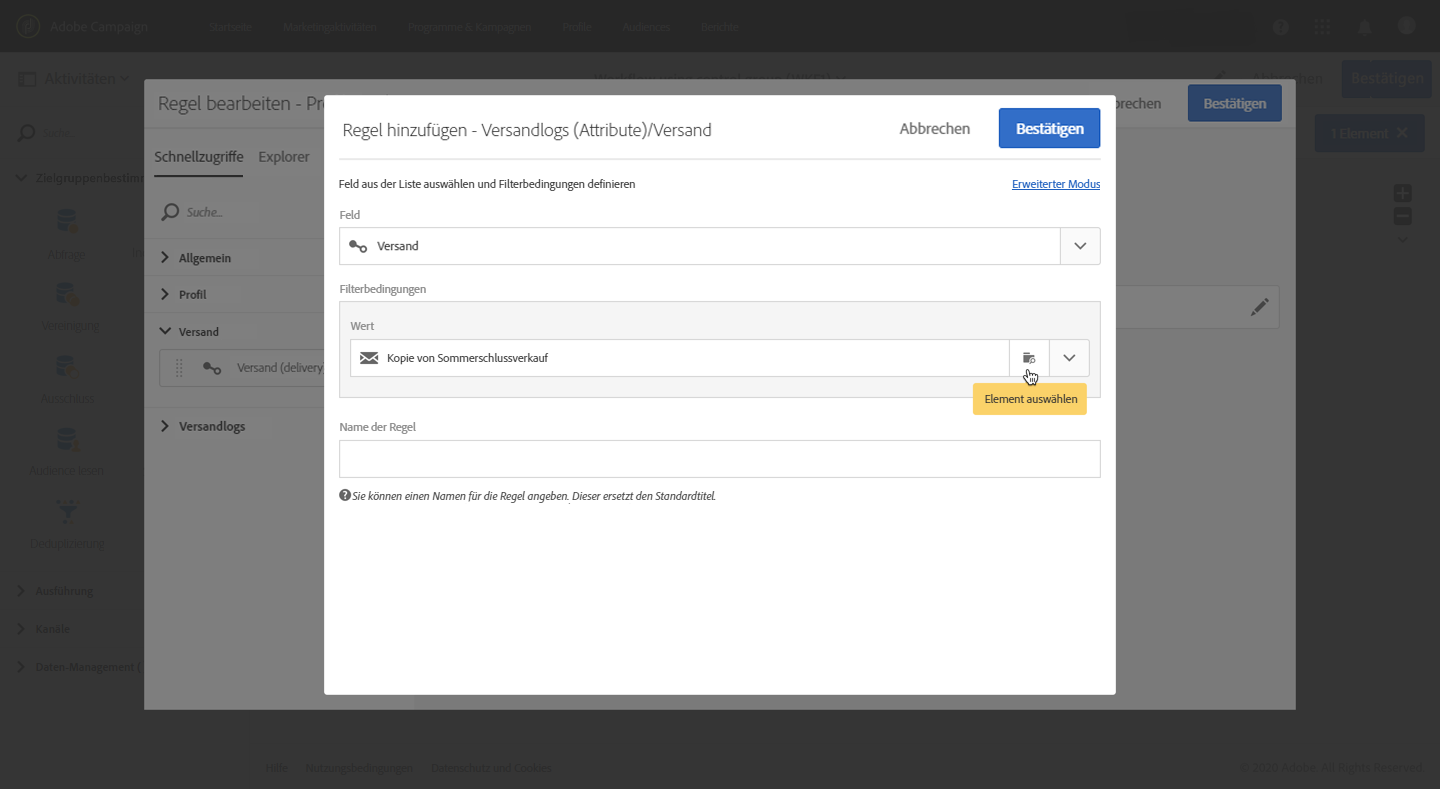Screen dimensions: 1440x789
Task: Click the envelope icon in Wert field
Action: [369, 358]
